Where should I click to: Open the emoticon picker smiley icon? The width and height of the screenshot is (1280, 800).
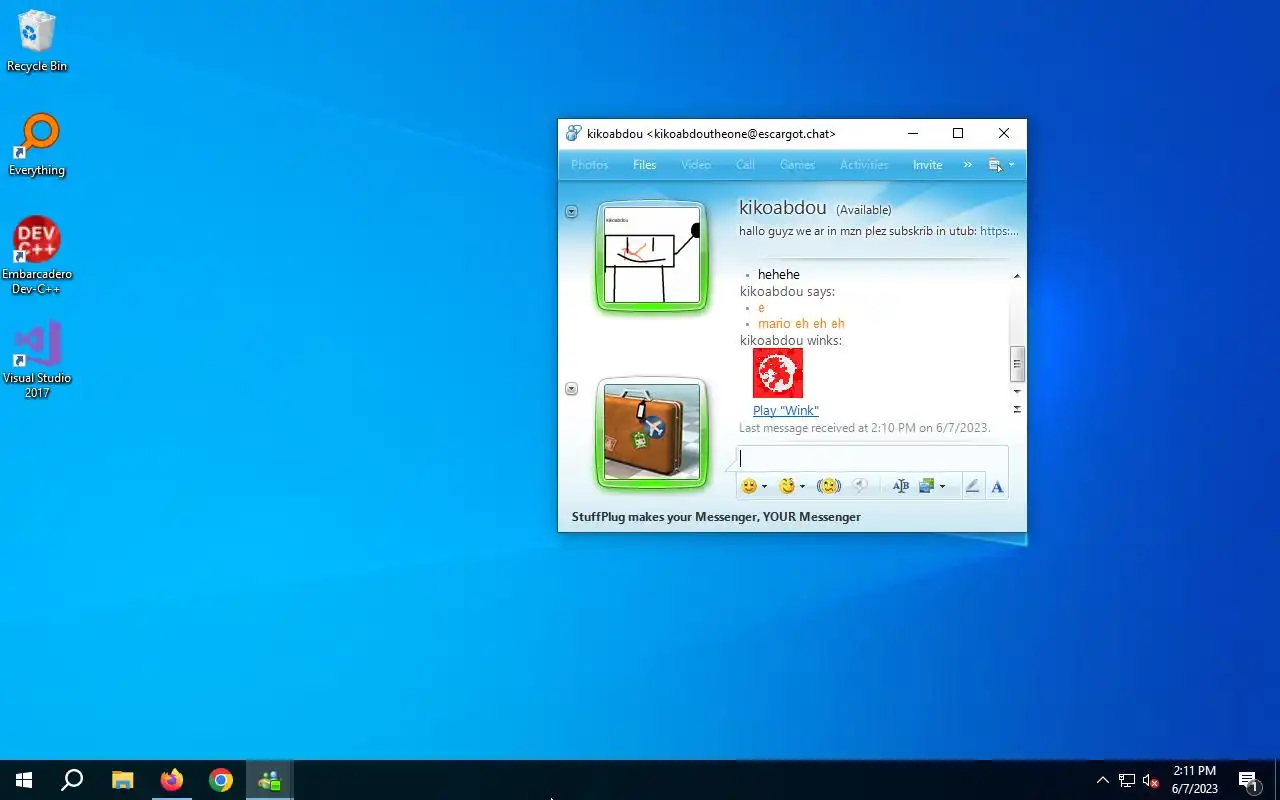pyautogui.click(x=748, y=487)
